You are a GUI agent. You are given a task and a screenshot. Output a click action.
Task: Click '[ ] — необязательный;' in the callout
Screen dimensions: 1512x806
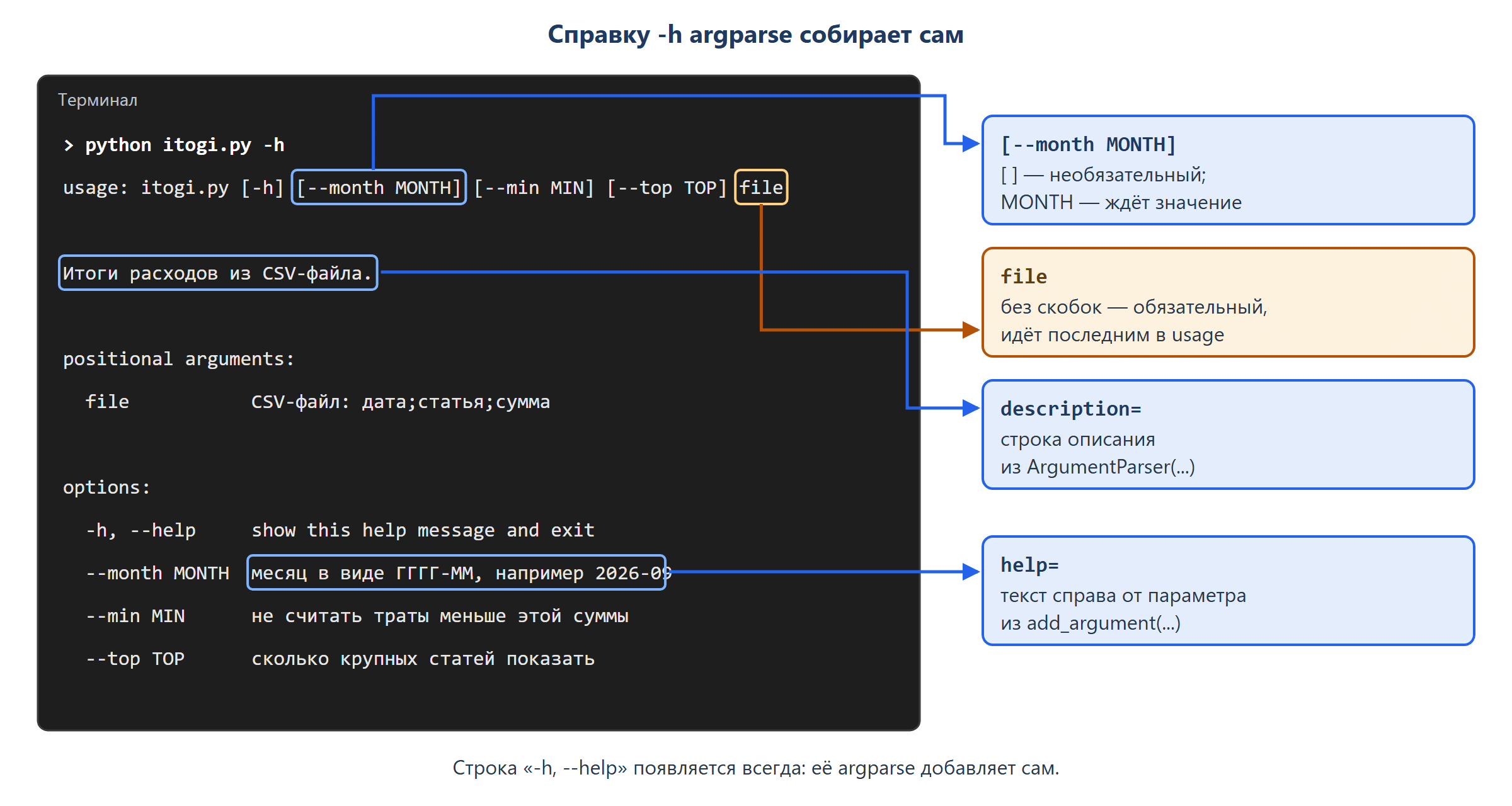pos(1103,175)
